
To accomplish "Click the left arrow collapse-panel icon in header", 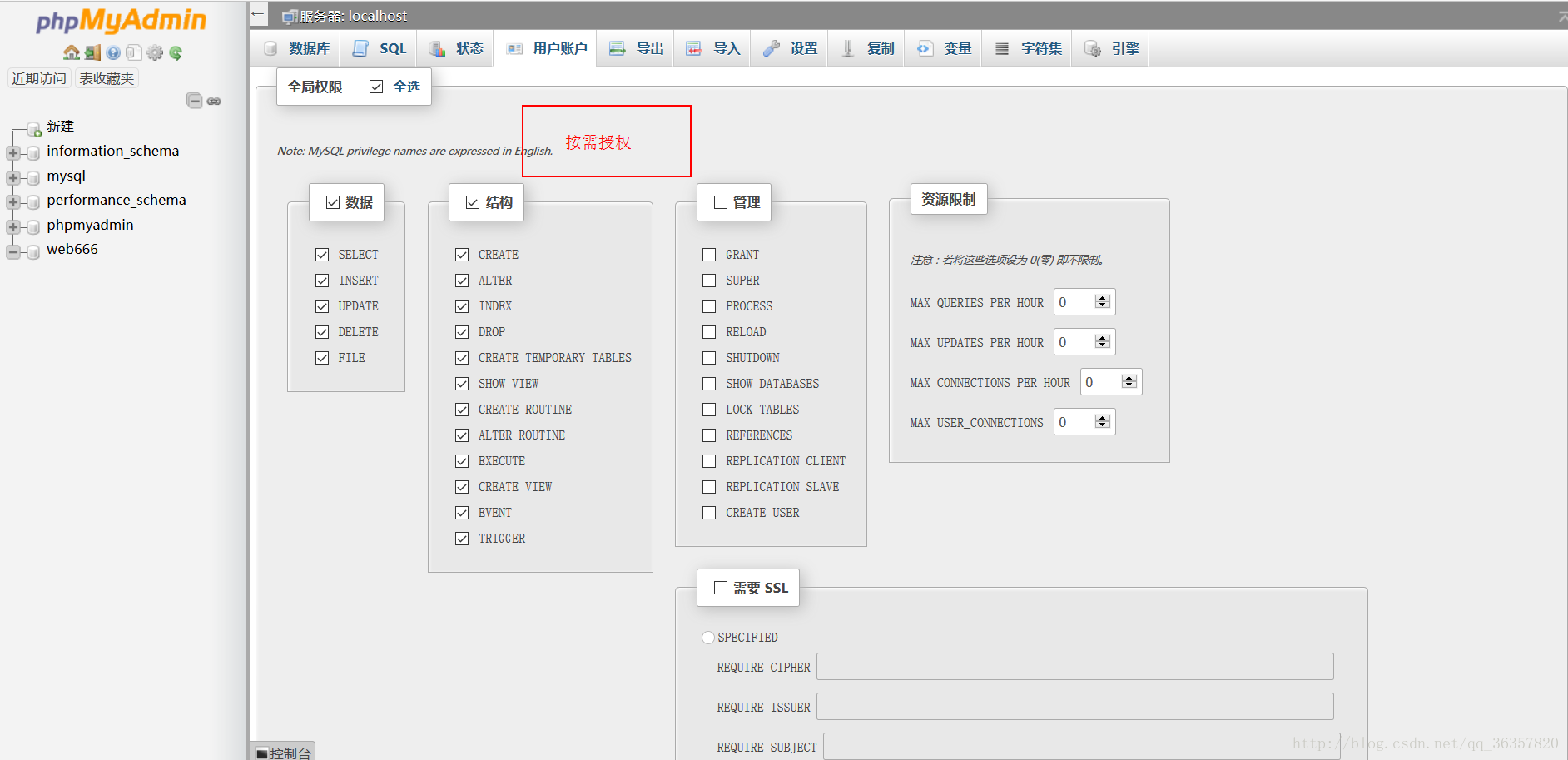I will click(x=258, y=14).
